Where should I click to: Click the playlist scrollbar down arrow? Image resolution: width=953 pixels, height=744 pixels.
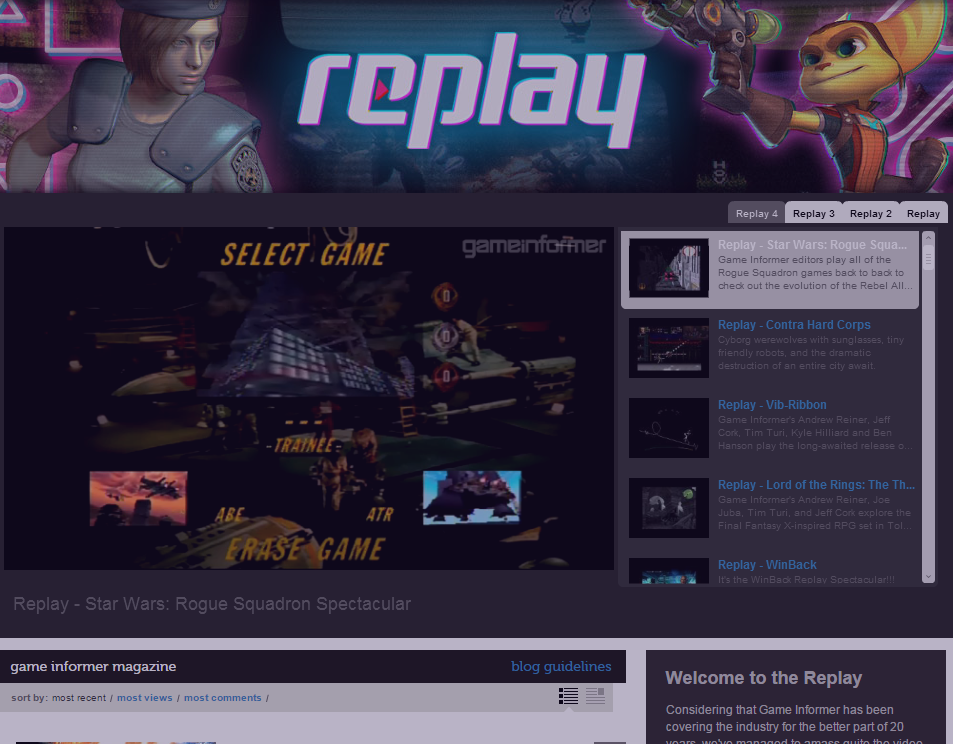pyautogui.click(x=928, y=577)
